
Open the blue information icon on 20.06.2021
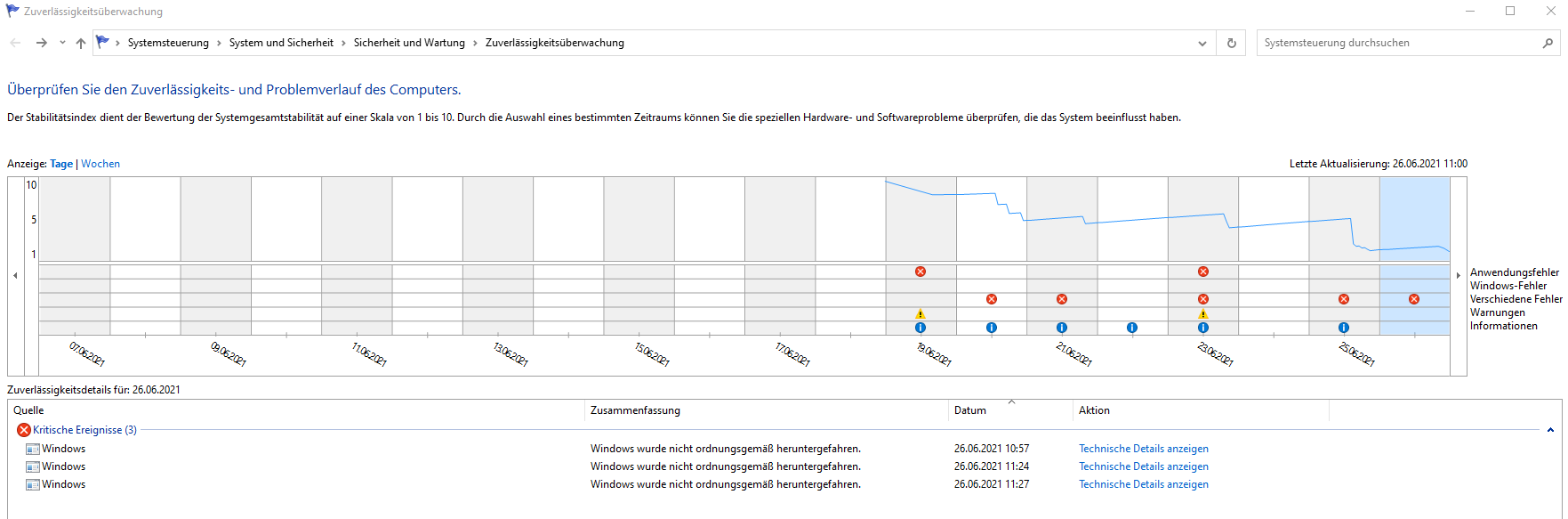pyautogui.click(x=992, y=328)
